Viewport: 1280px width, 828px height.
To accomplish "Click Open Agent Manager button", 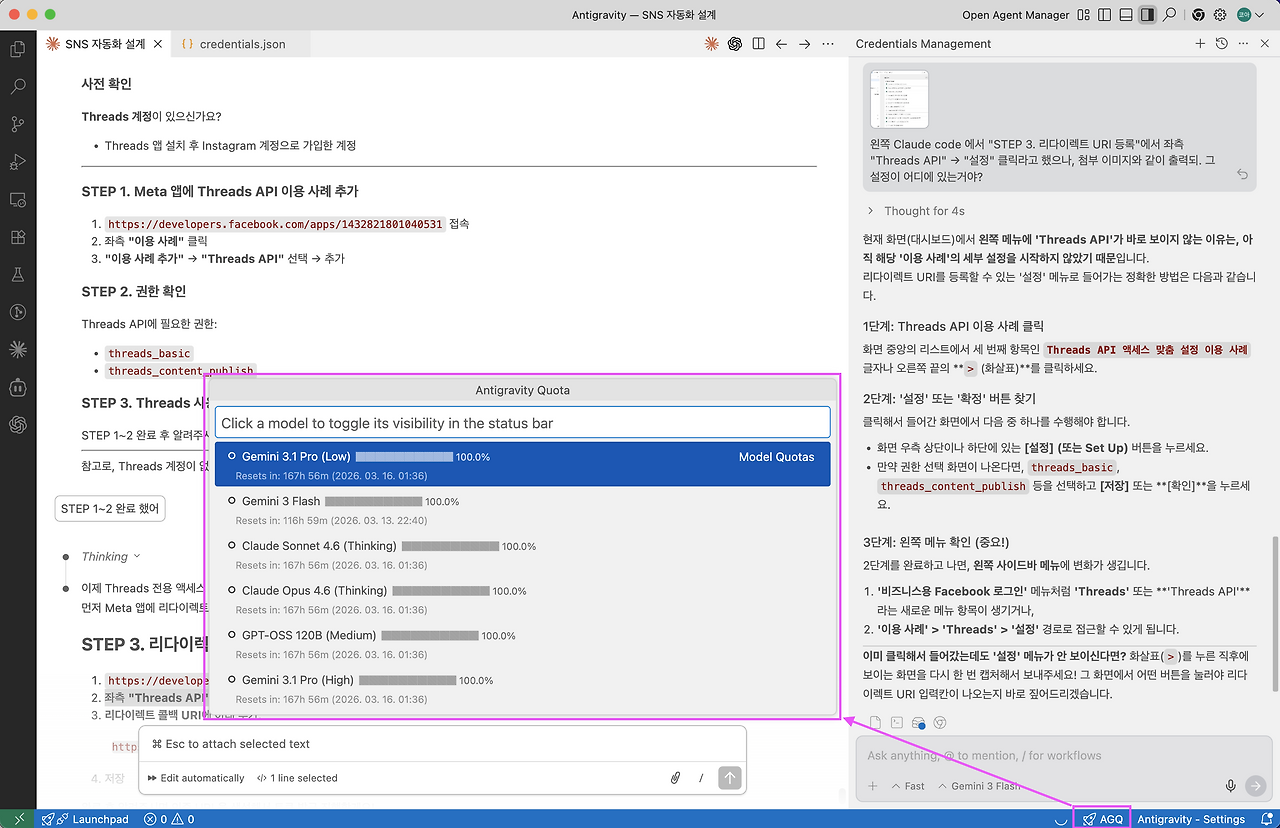I will point(1016,15).
